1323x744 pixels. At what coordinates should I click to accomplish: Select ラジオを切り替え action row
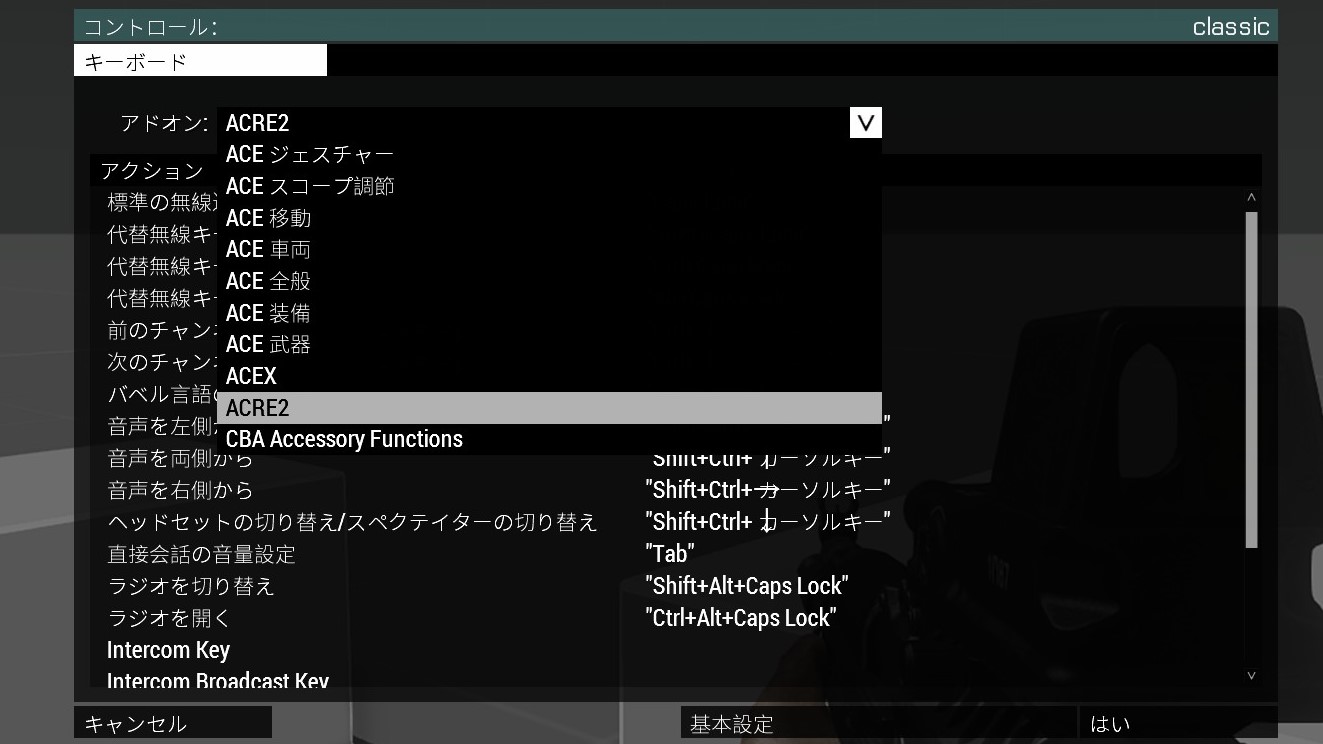click(667, 586)
